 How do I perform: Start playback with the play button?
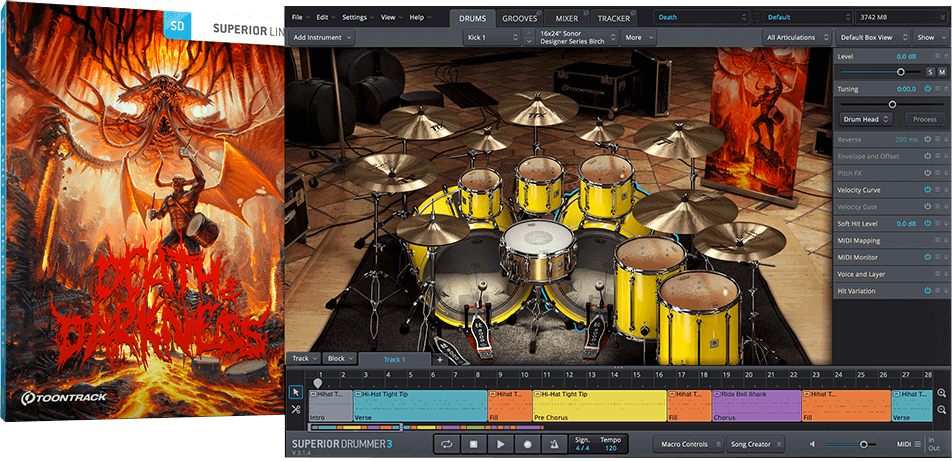500,444
